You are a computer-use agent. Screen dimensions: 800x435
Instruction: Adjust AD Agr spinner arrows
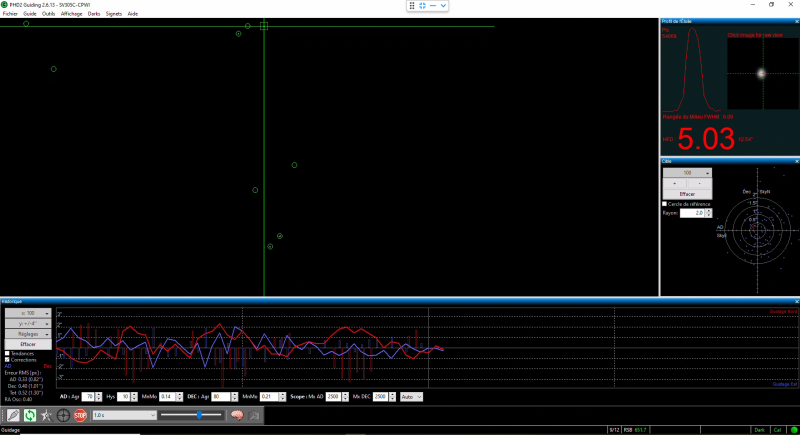tap(98, 397)
